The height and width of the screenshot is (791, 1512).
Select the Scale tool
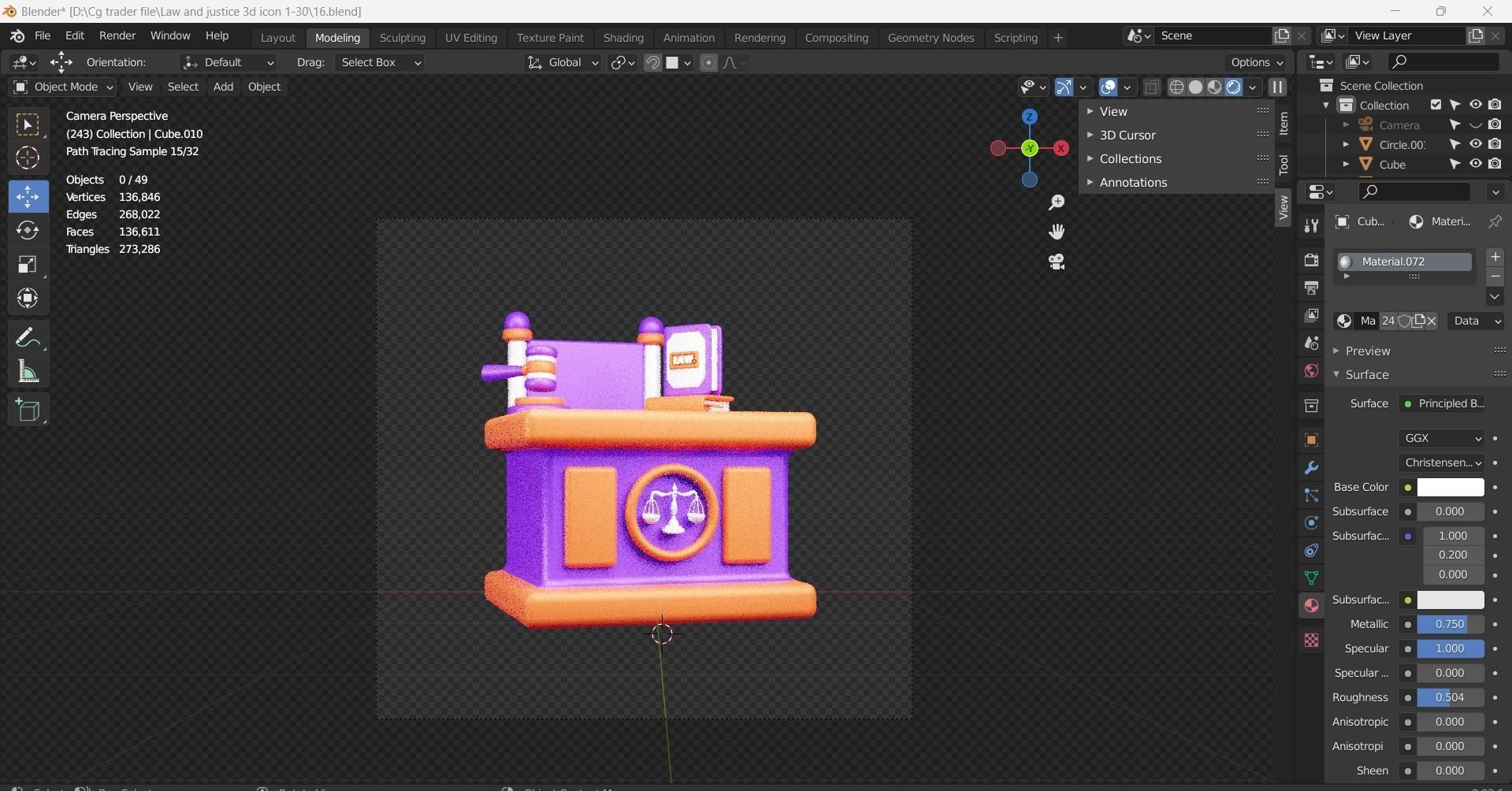point(28,264)
